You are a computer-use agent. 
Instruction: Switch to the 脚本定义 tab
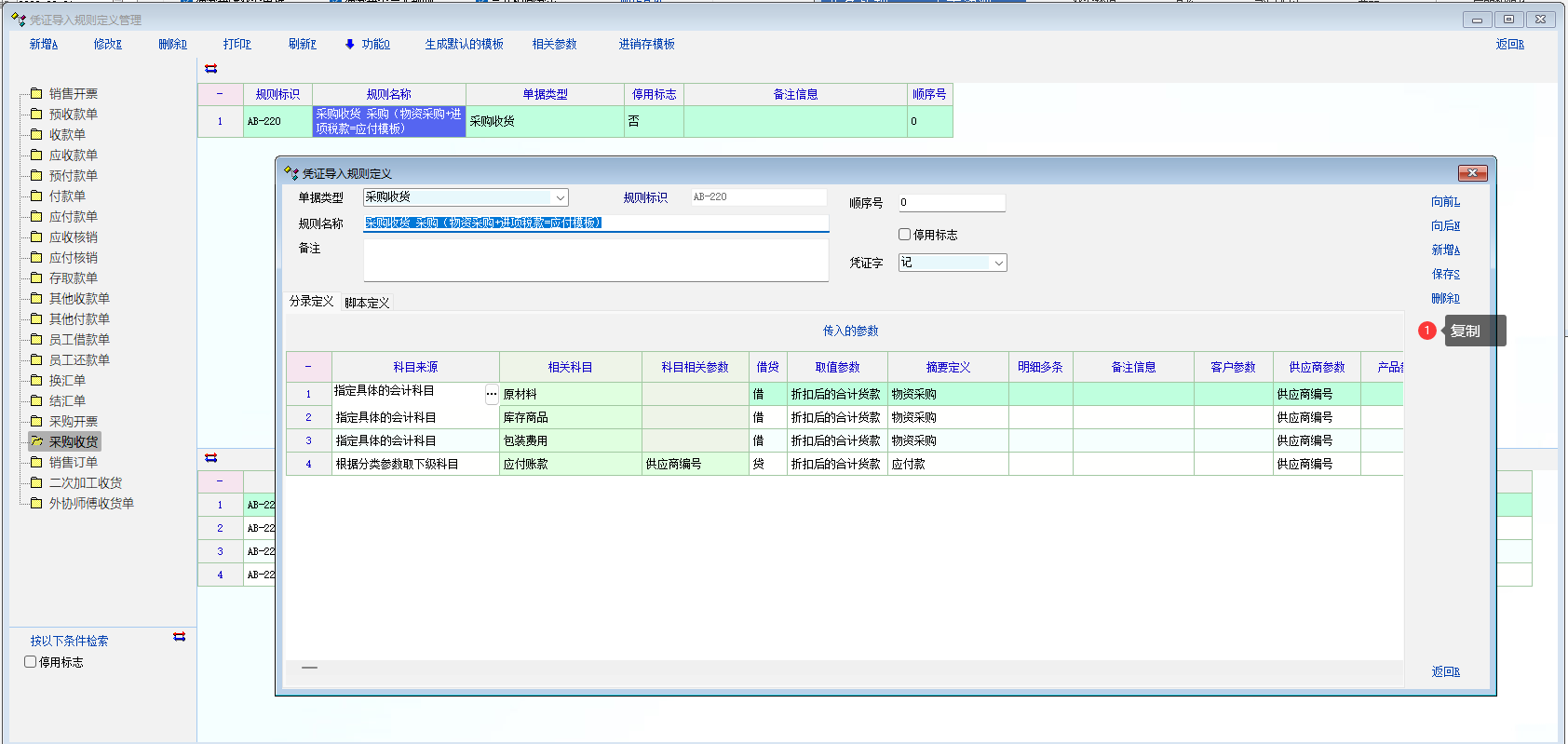coord(367,303)
